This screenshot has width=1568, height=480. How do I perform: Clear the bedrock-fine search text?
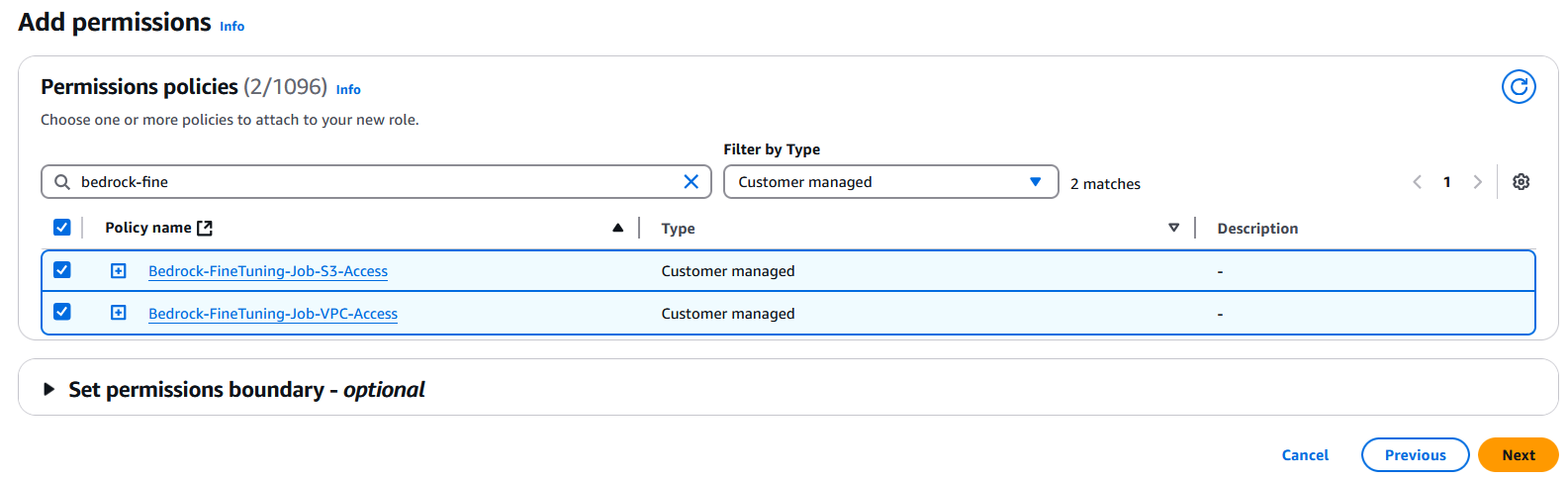tap(691, 182)
